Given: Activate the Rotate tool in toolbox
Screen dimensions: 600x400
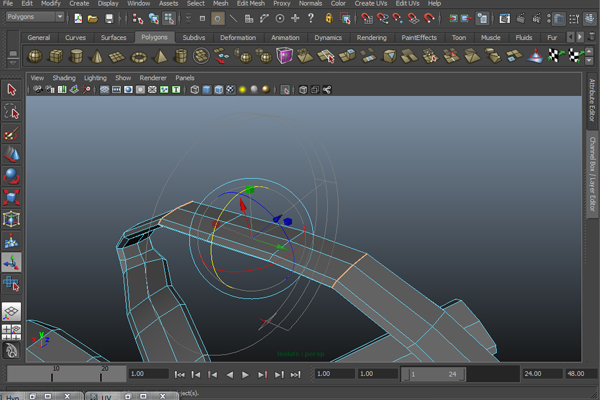Looking at the screenshot, I should click(x=11, y=176).
